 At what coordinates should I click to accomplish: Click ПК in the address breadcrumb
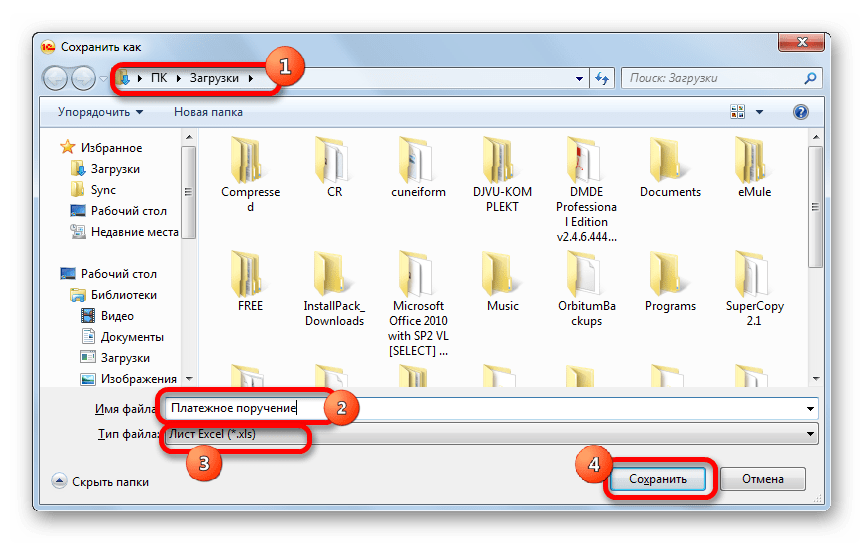click(159, 78)
